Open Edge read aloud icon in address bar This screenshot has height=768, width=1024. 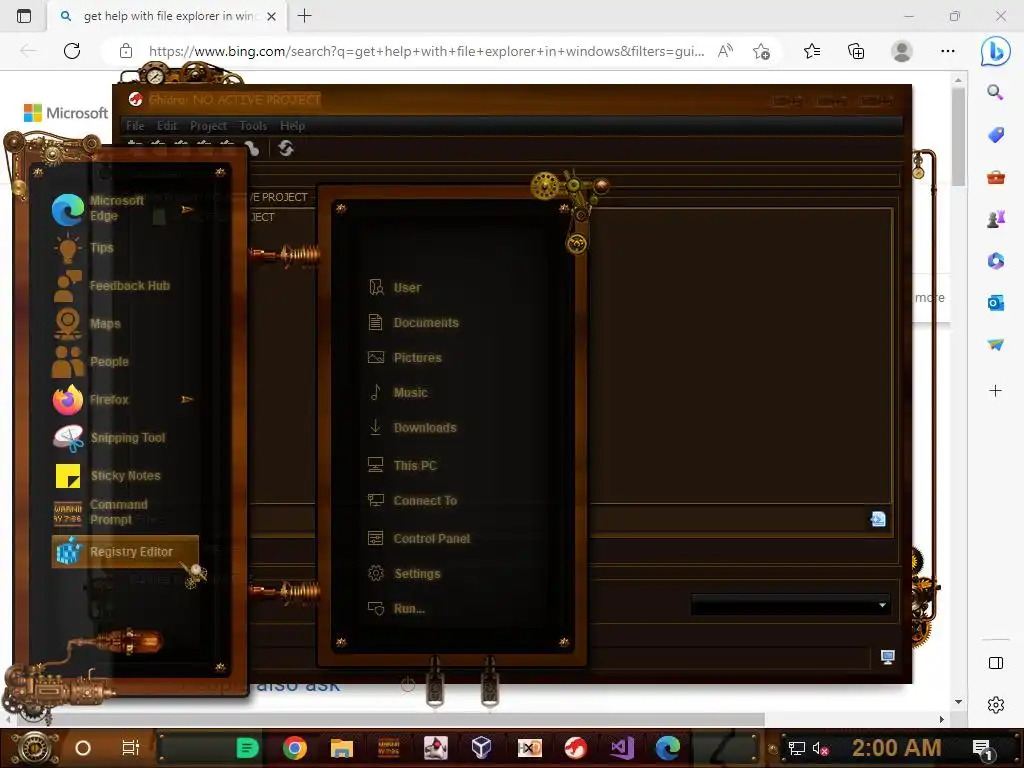coord(725,51)
